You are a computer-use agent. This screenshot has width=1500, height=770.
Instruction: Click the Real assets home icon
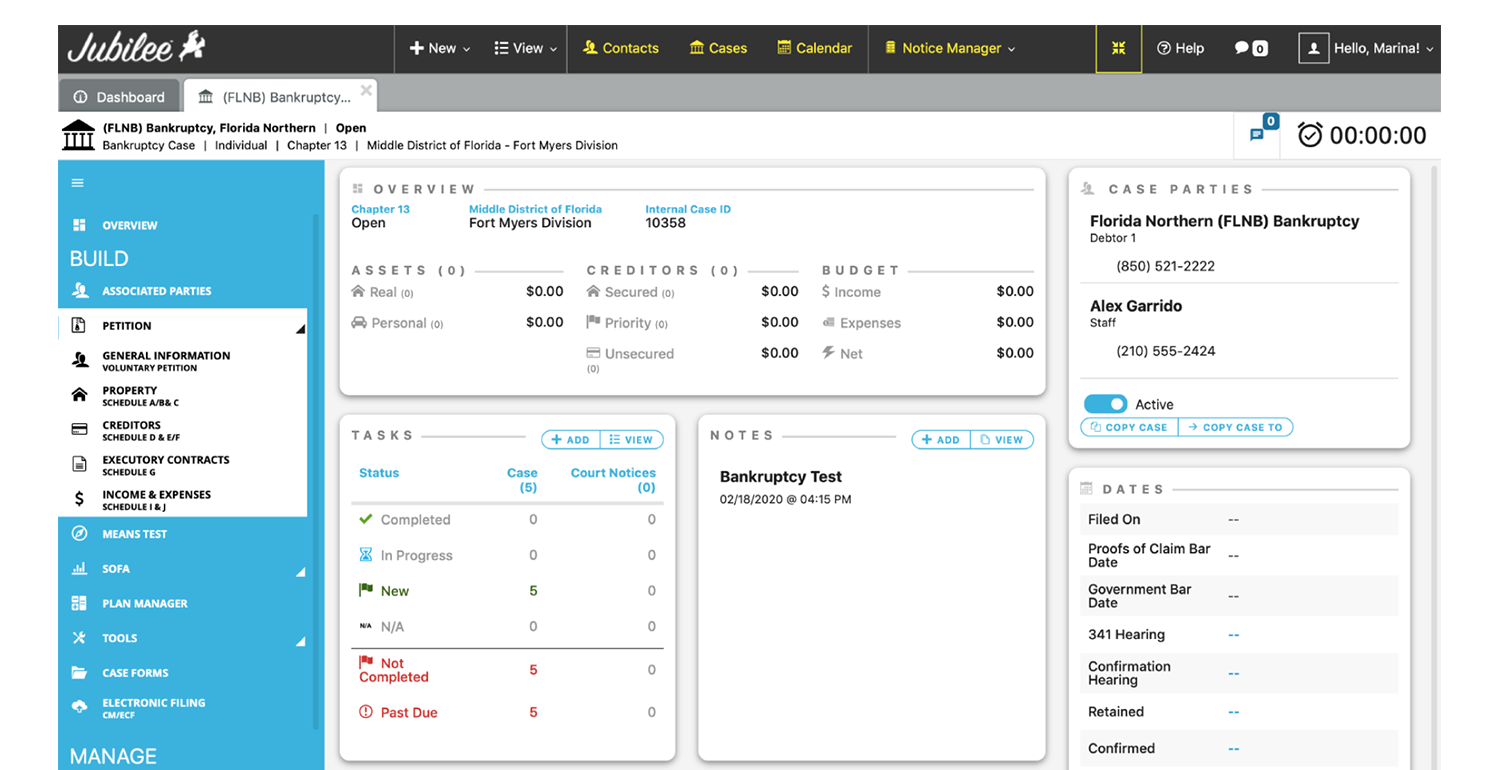pyautogui.click(x=358, y=291)
